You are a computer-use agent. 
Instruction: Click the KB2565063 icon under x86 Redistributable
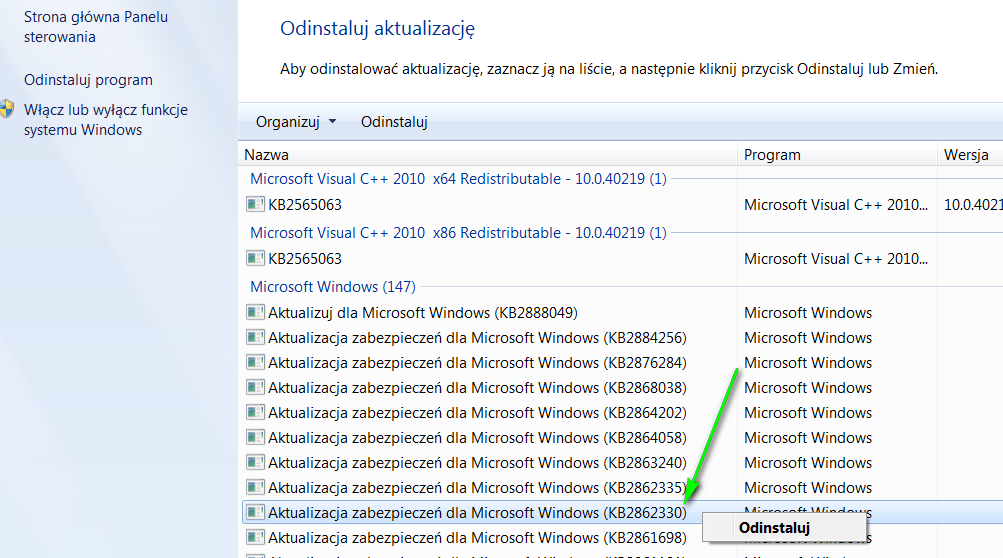[x=255, y=259]
